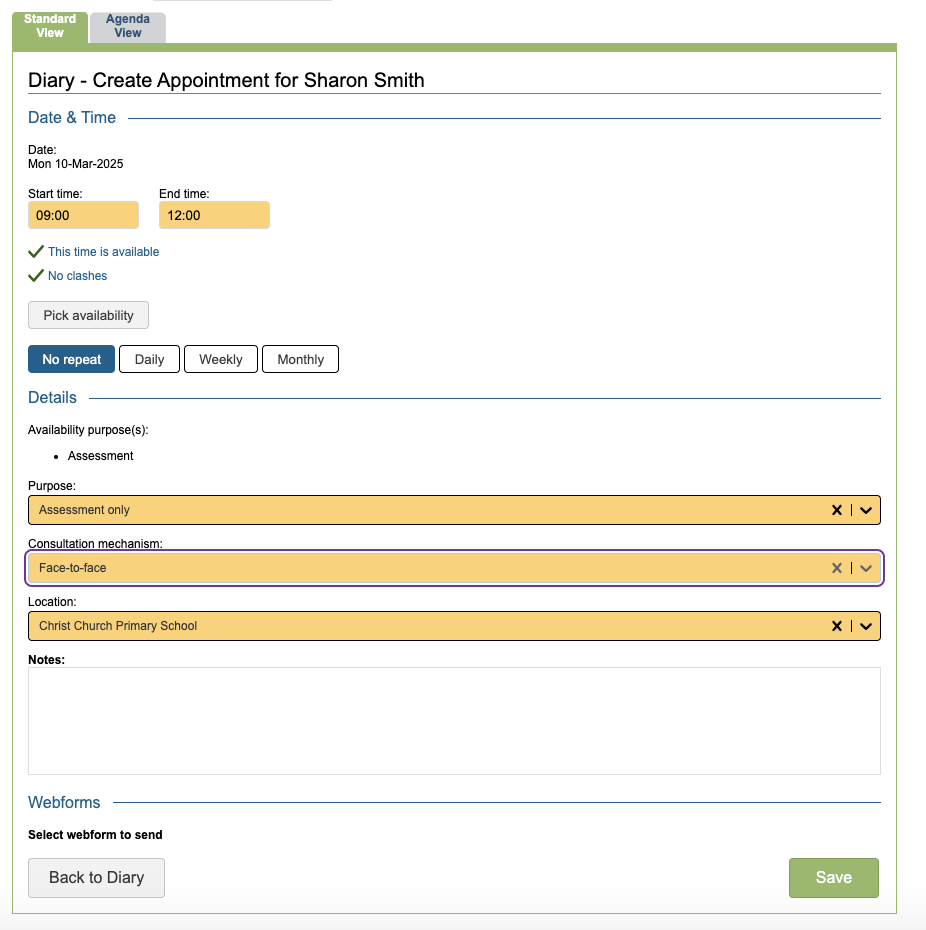Open the Consultation mechanism dropdown arrow

pos(866,568)
